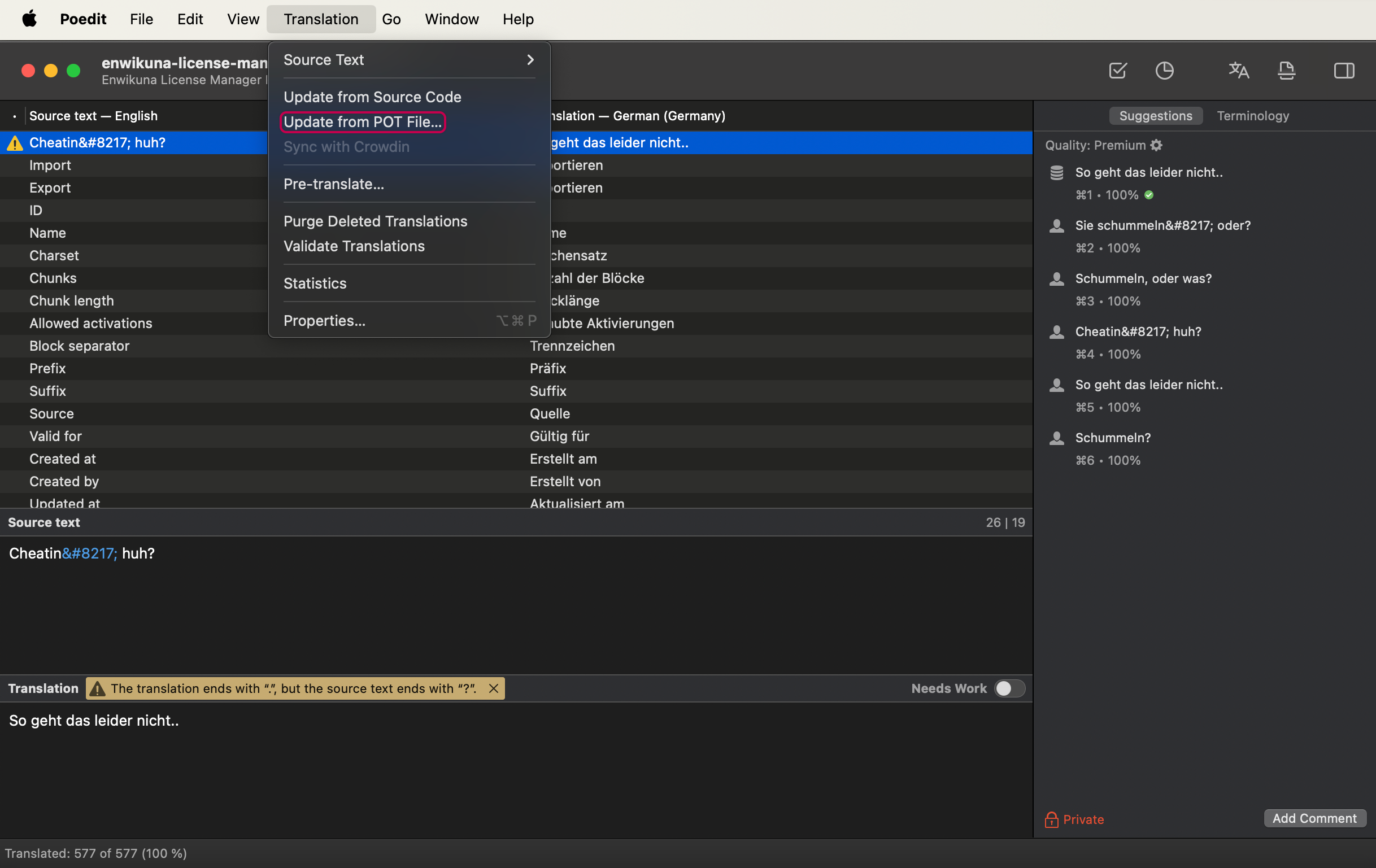
Task: Click the warning icon on Cheatin row
Action: pos(14,143)
